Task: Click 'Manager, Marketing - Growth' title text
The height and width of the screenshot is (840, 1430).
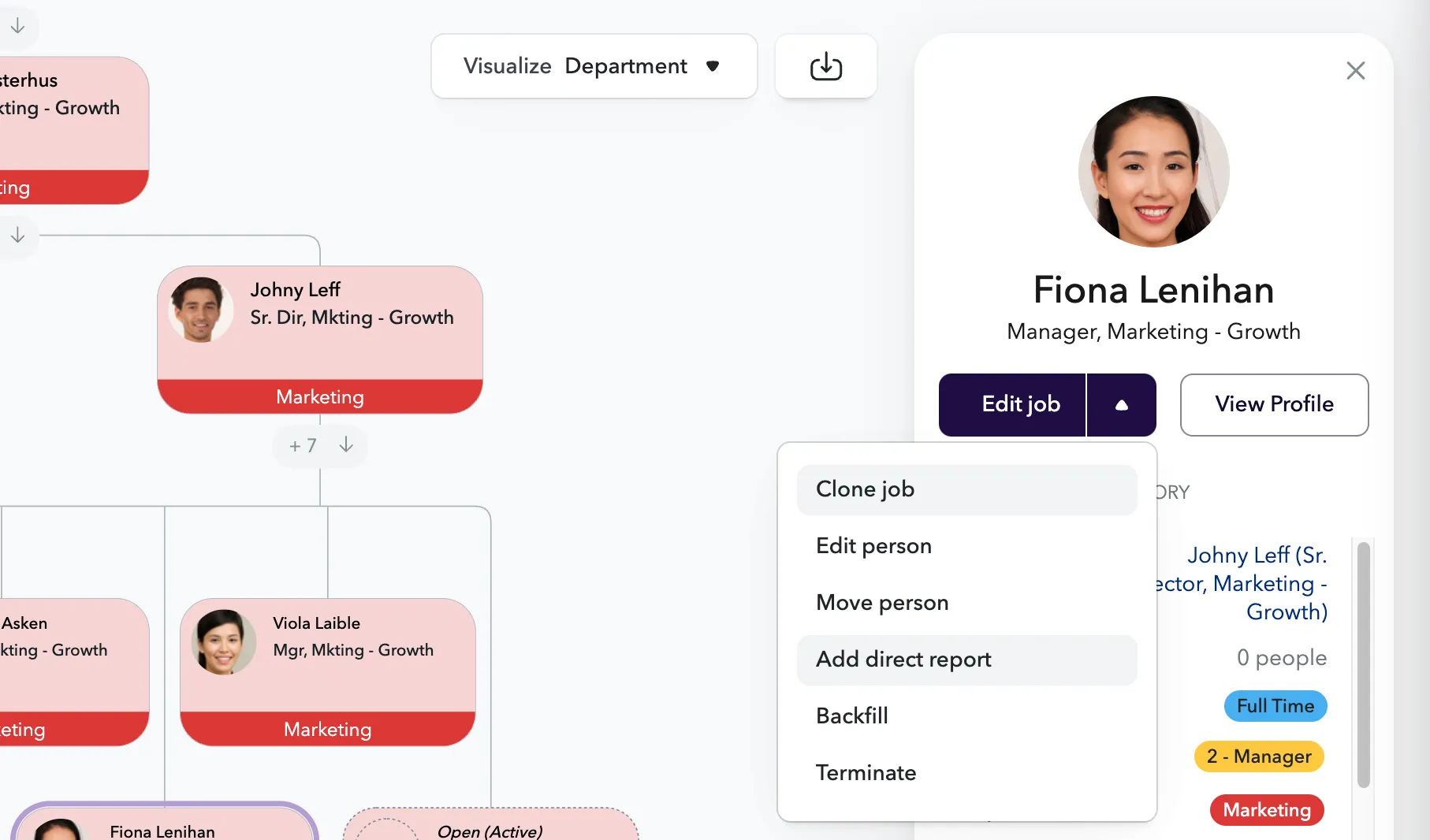Action: (x=1153, y=332)
